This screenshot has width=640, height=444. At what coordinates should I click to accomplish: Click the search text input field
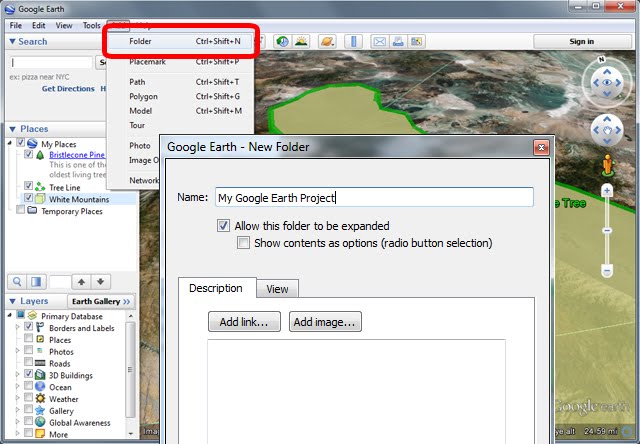(51, 62)
